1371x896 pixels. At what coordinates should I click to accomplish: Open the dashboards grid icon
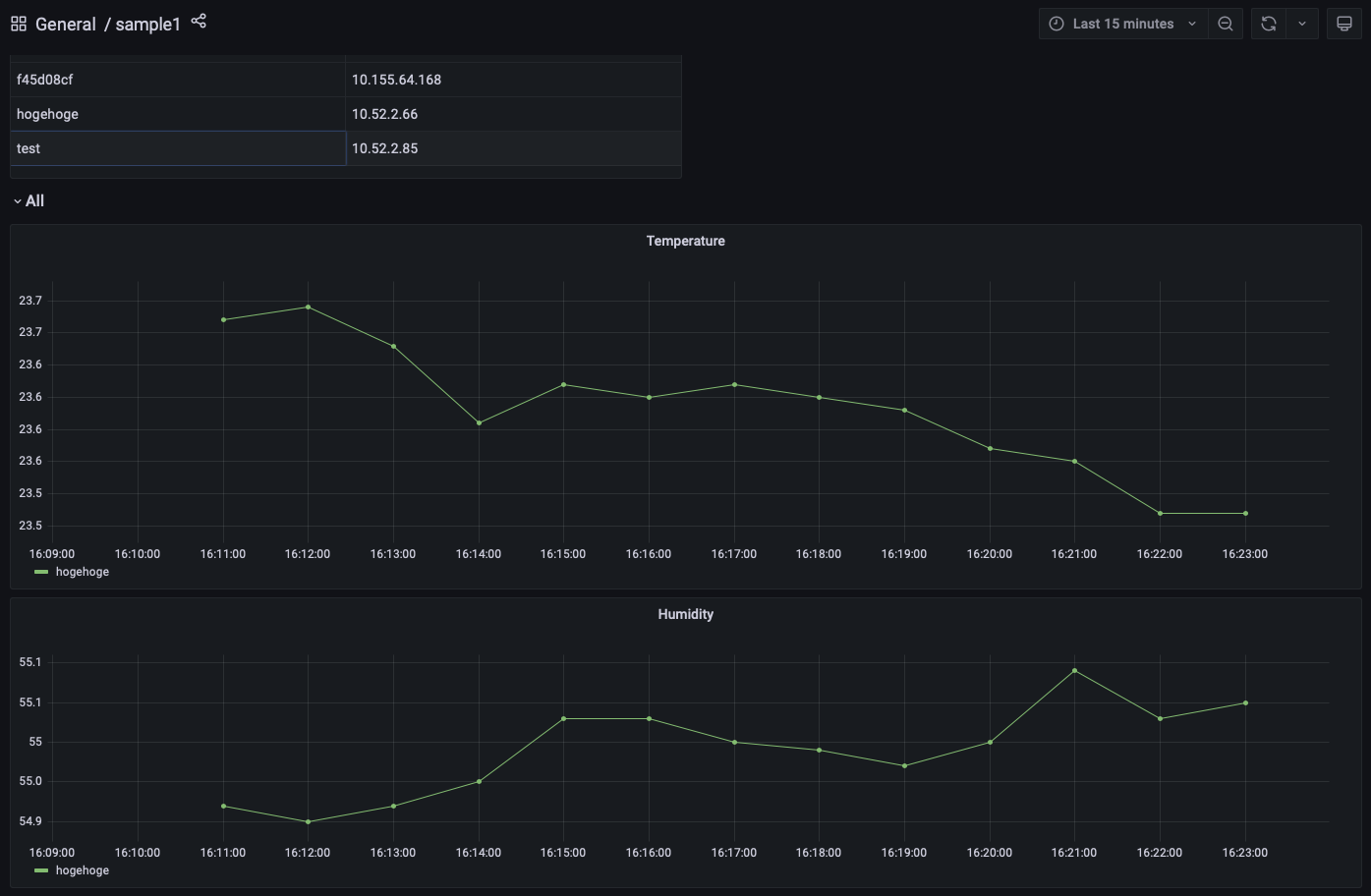19,24
